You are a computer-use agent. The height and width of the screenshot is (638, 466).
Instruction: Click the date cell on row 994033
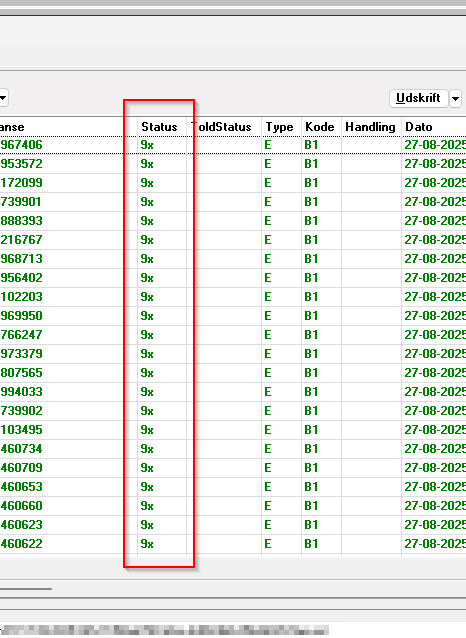tap(434, 392)
